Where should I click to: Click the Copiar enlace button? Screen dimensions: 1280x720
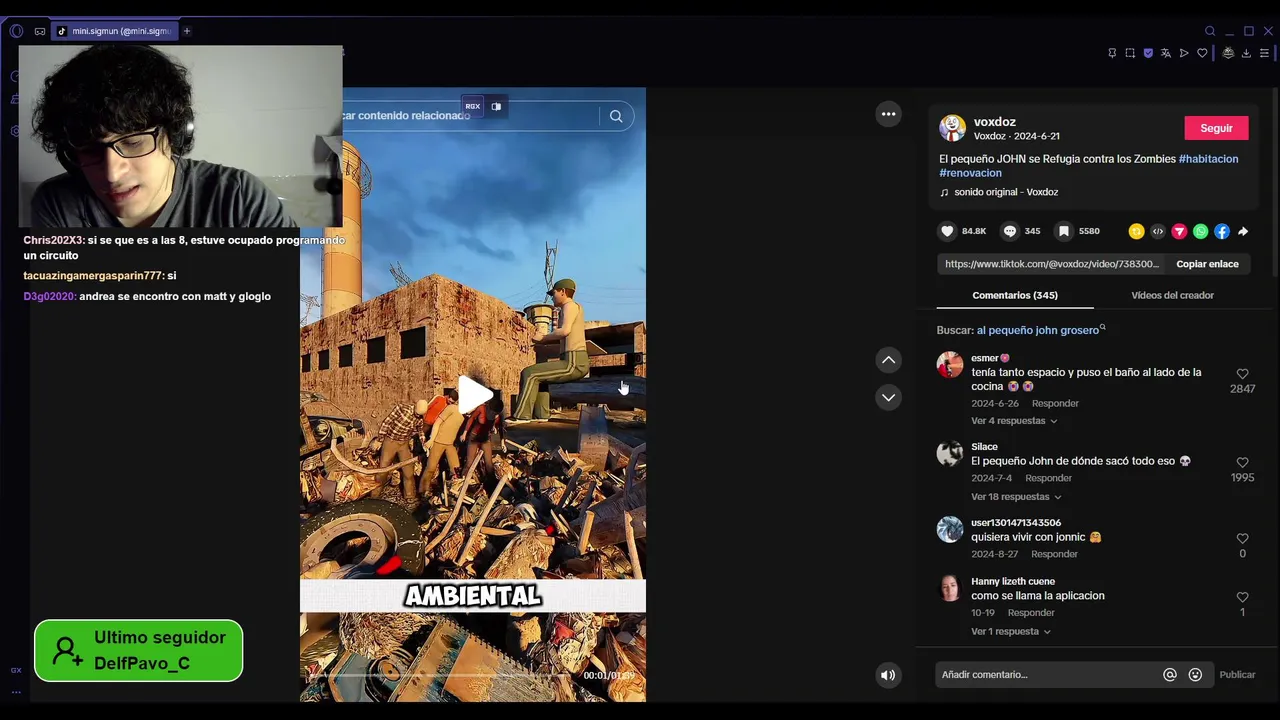coord(1207,264)
